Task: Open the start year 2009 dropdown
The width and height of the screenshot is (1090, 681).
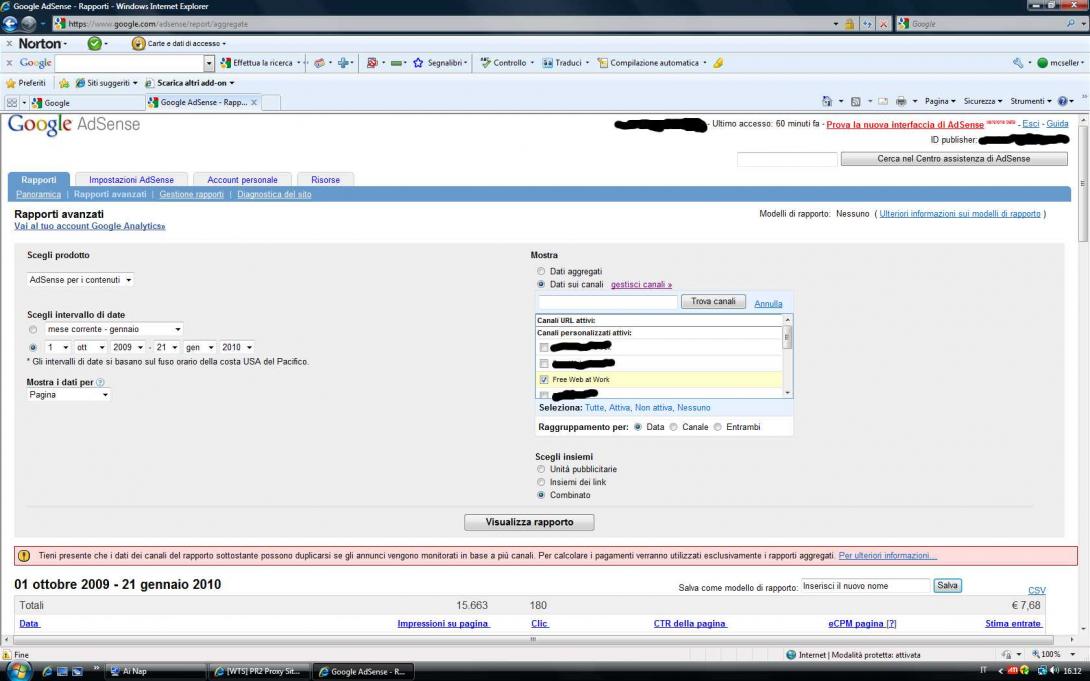Action: (127, 347)
